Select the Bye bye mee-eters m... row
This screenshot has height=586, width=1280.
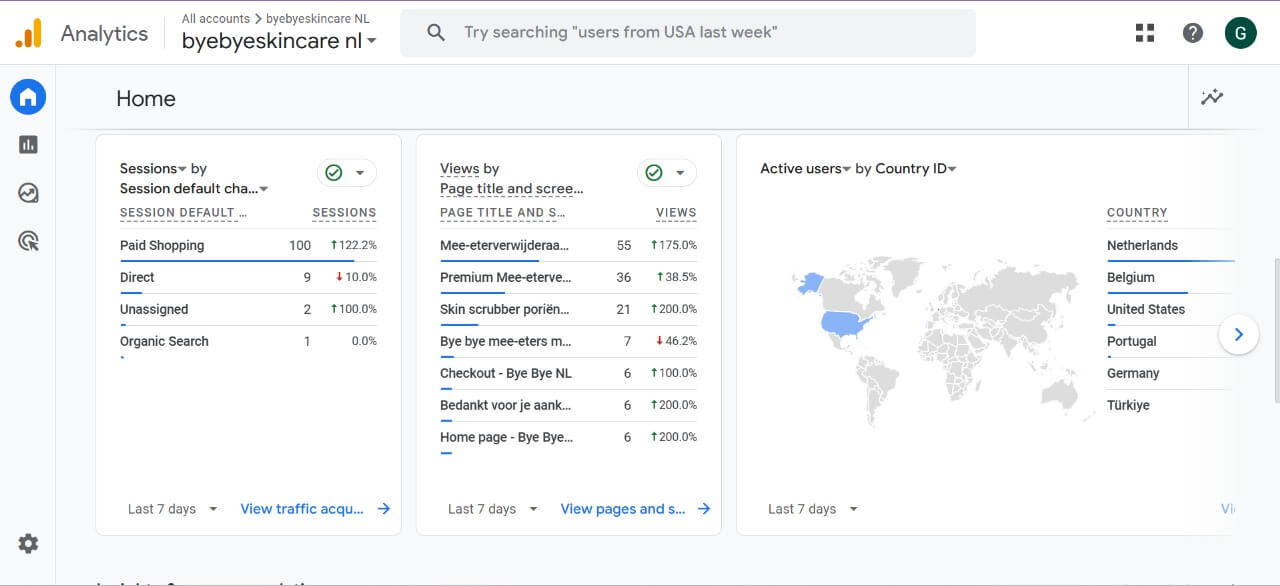click(x=568, y=341)
